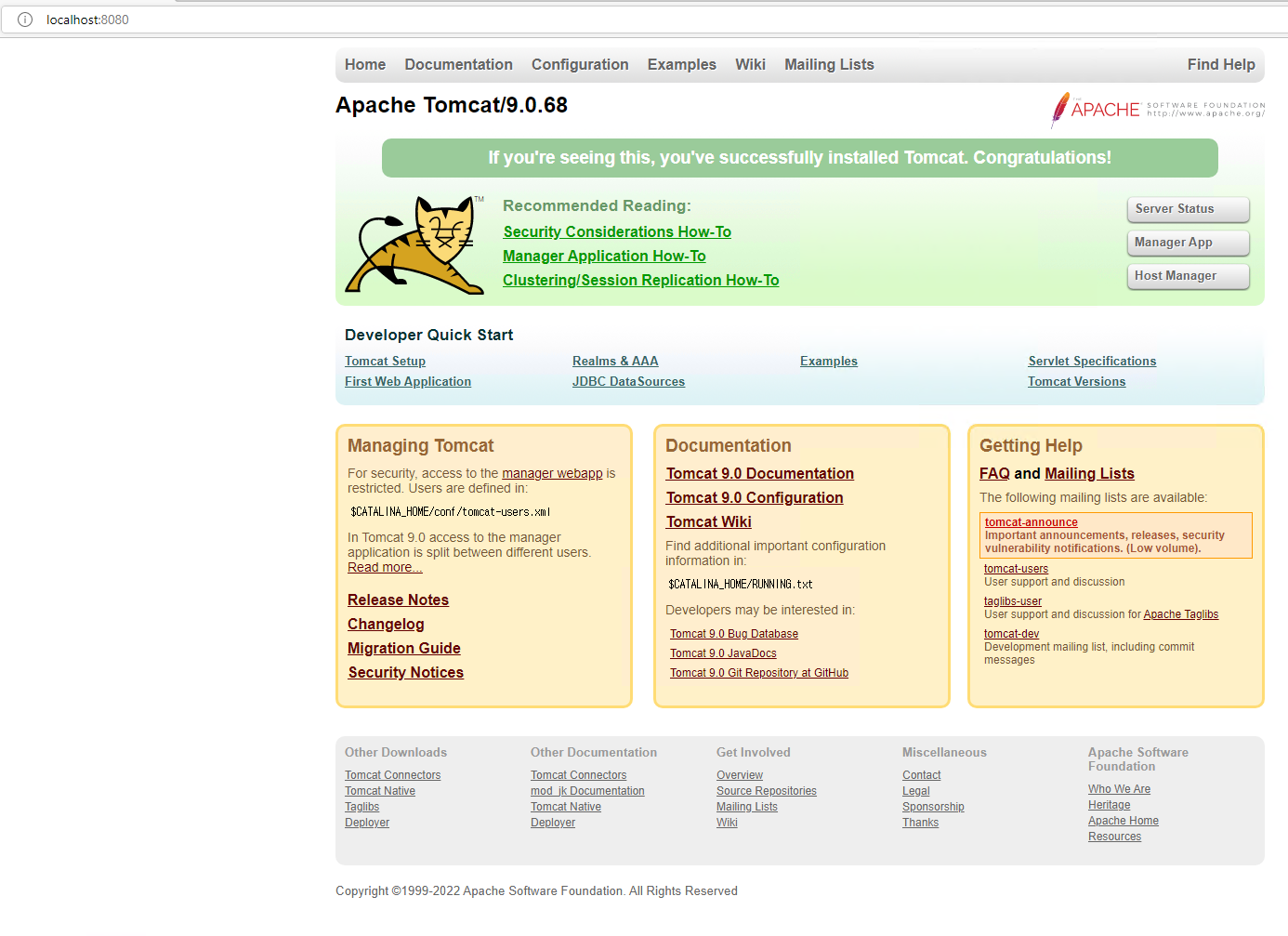
Task: Open Wiki link under Get Involved
Action: (727, 823)
